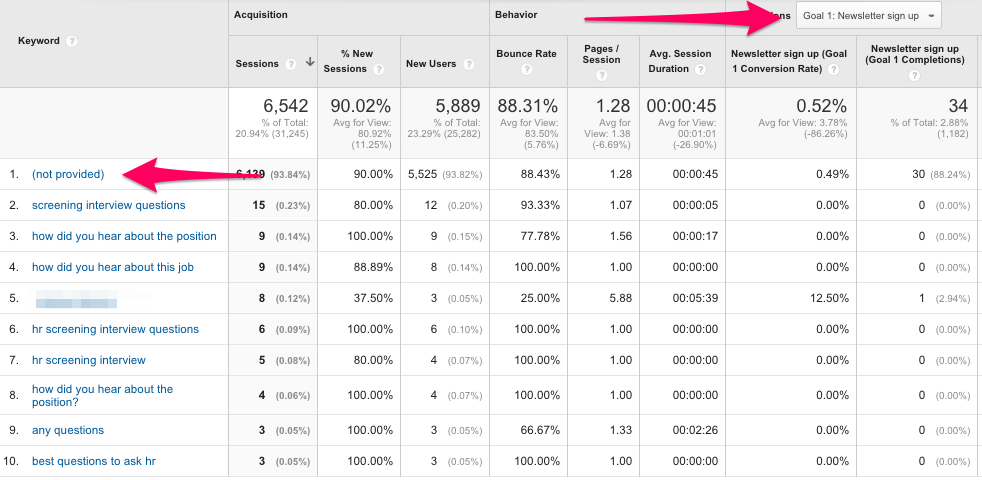The width and height of the screenshot is (982, 480).
Task: Open the Goal 1: Newsletter sign up dropdown
Action: [869, 16]
